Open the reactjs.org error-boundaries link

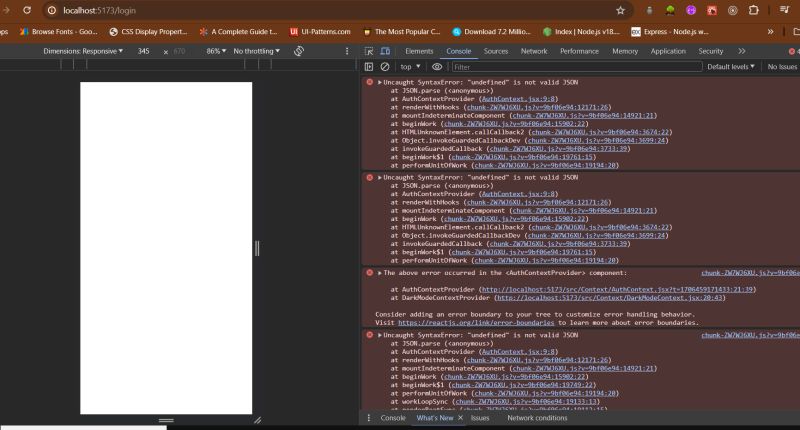[x=476, y=323]
